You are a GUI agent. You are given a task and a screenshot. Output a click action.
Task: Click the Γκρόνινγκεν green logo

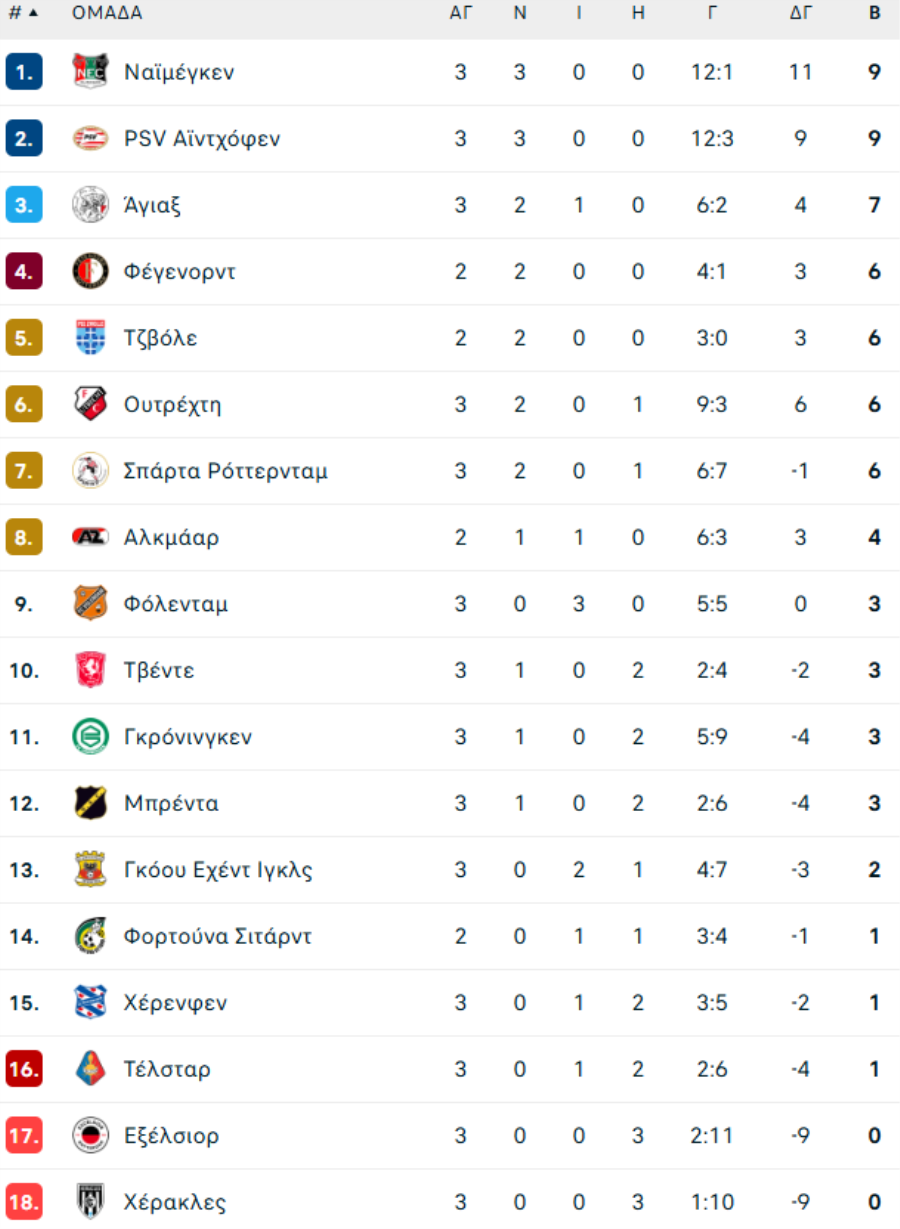pos(90,737)
